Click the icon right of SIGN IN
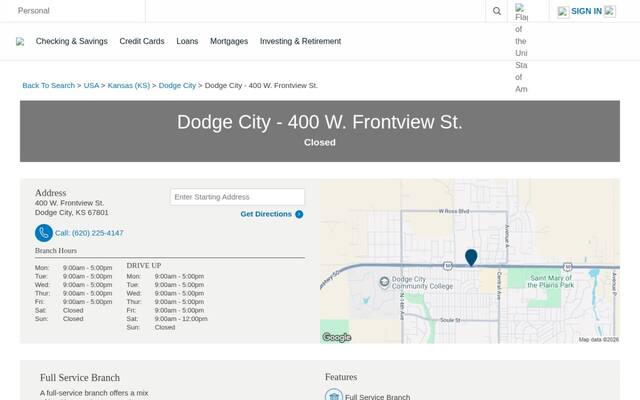 pyautogui.click(x=610, y=11)
